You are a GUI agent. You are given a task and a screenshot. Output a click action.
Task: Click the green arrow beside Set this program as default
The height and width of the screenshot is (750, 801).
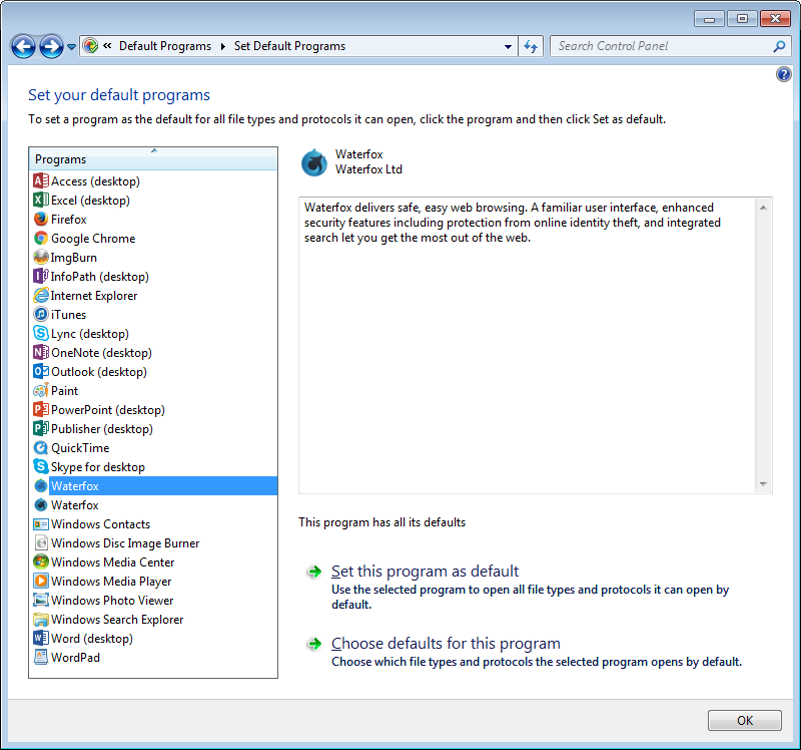tap(314, 572)
